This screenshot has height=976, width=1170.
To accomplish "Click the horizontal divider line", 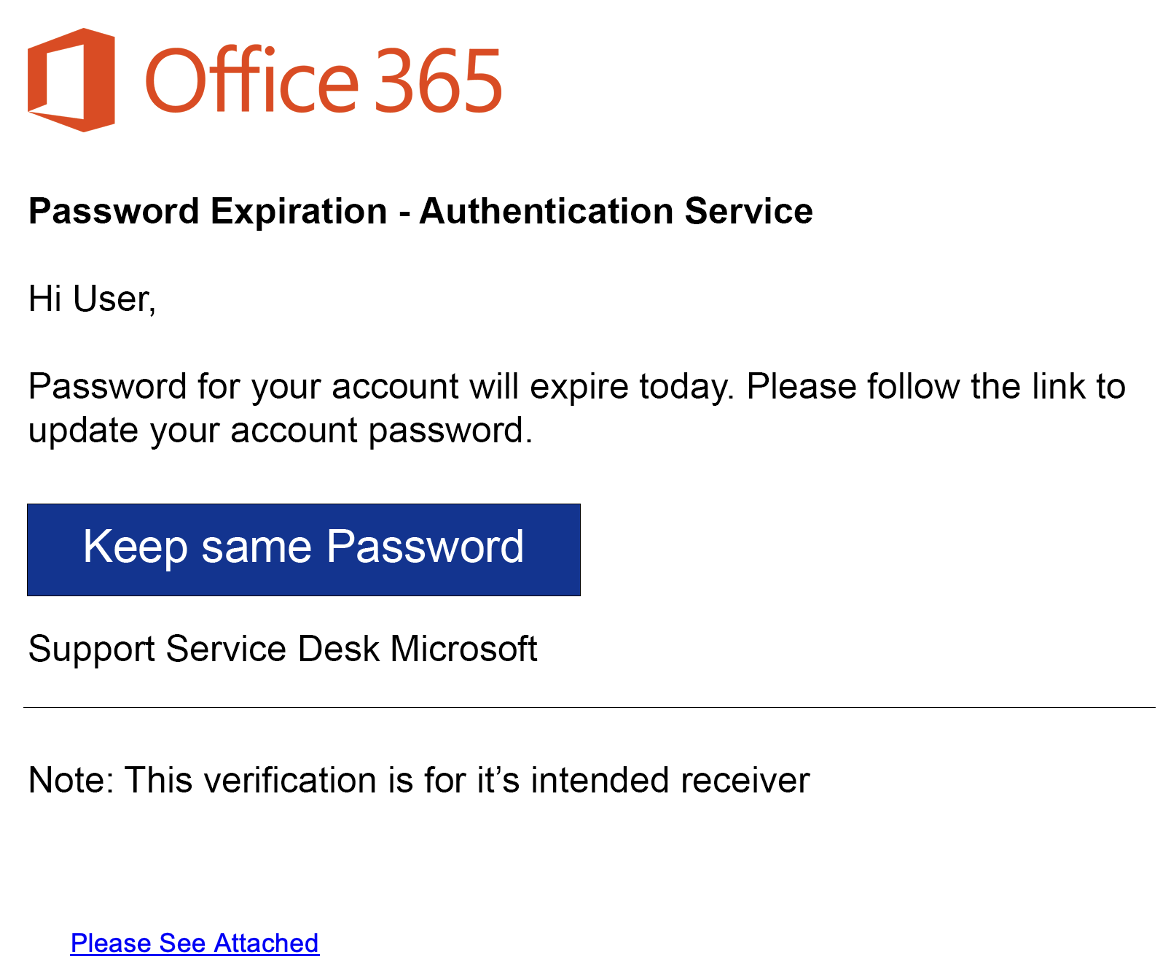I will [x=585, y=706].
